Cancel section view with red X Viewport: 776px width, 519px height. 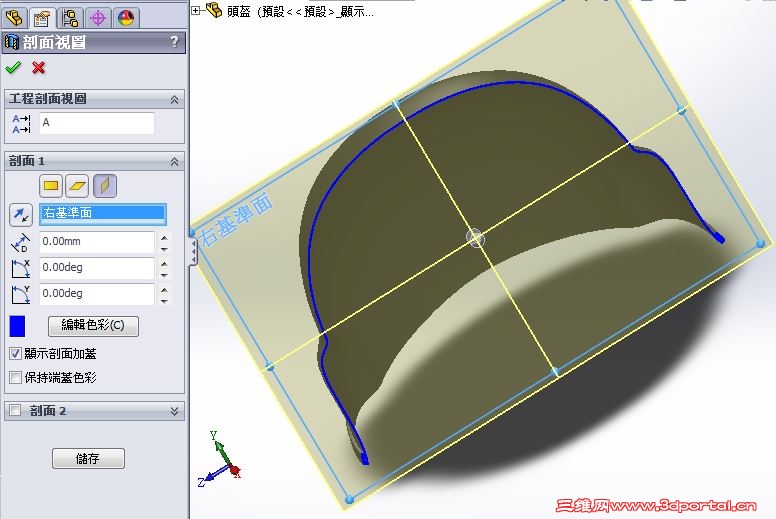pyautogui.click(x=39, y=67)
